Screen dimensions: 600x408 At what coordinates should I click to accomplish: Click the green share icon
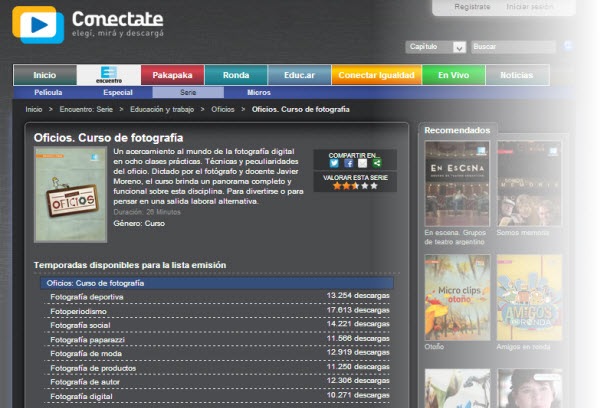tap(377, 163)
